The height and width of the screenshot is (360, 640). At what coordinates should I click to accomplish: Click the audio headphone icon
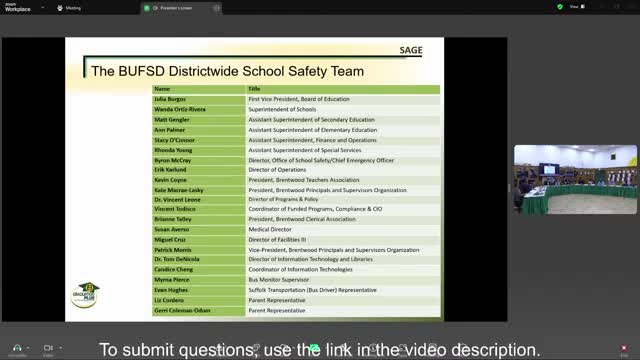pos(17,348)
